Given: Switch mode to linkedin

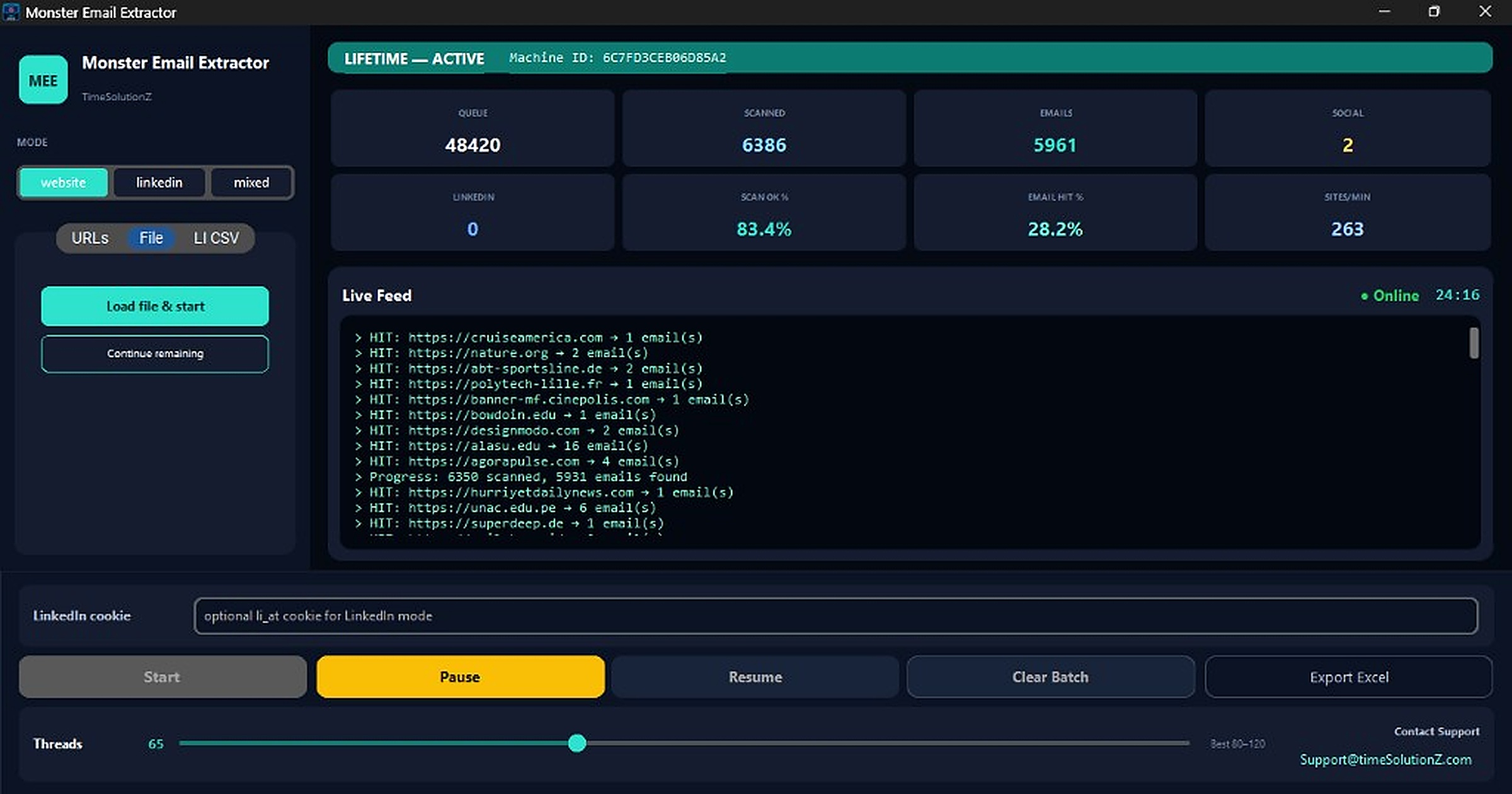Looking at the screenshot, I should 159,183.
